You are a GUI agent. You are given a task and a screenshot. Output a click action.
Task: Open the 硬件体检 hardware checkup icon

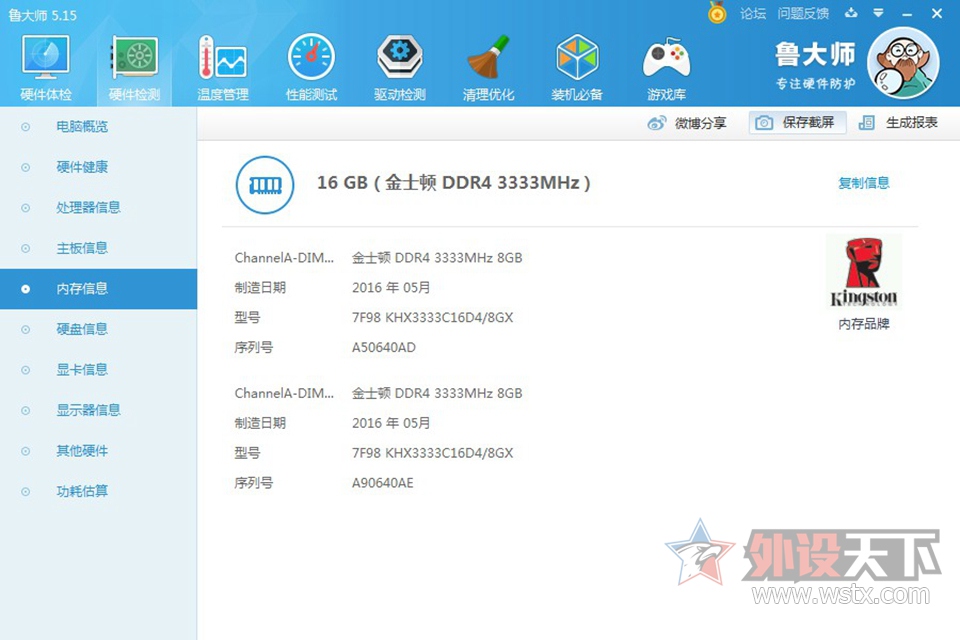coord(46,67)
